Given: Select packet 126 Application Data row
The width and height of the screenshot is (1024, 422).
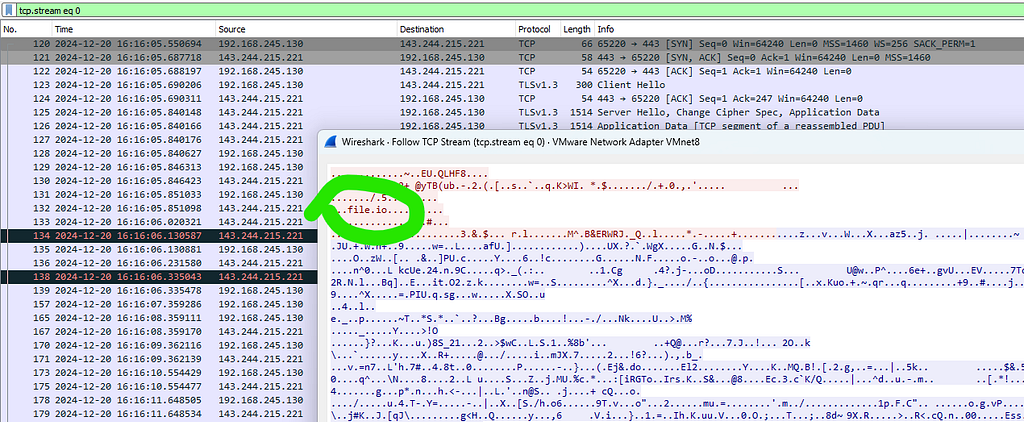Looking at the screenshot, I should (x=512, y=126).
